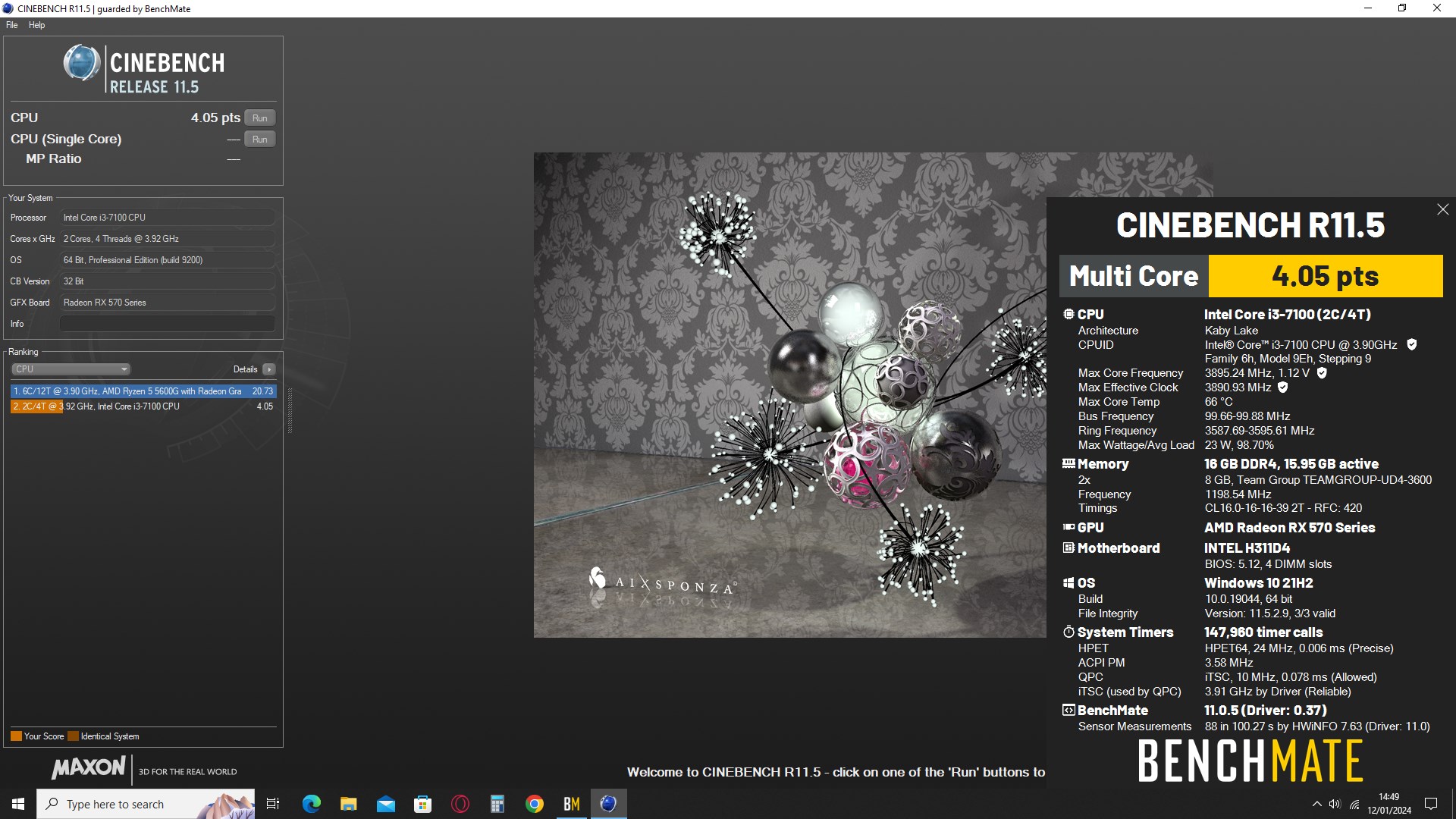This screenshot has height=819, width=1456.
Task: Select the AMD Ryzen 5 5600G ranking entry
Action: point(143,391)
